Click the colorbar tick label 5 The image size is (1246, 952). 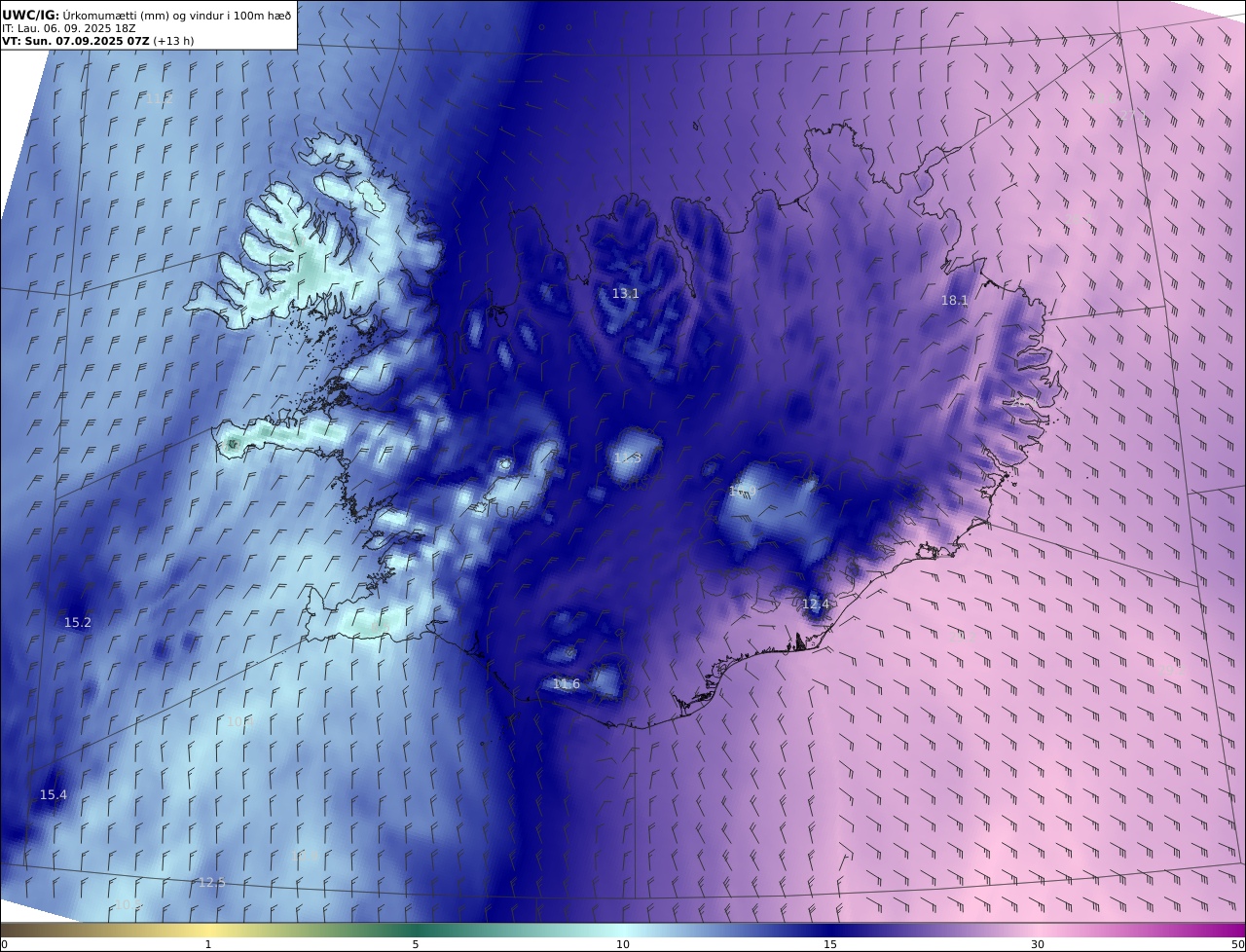(x=416, y=944)
